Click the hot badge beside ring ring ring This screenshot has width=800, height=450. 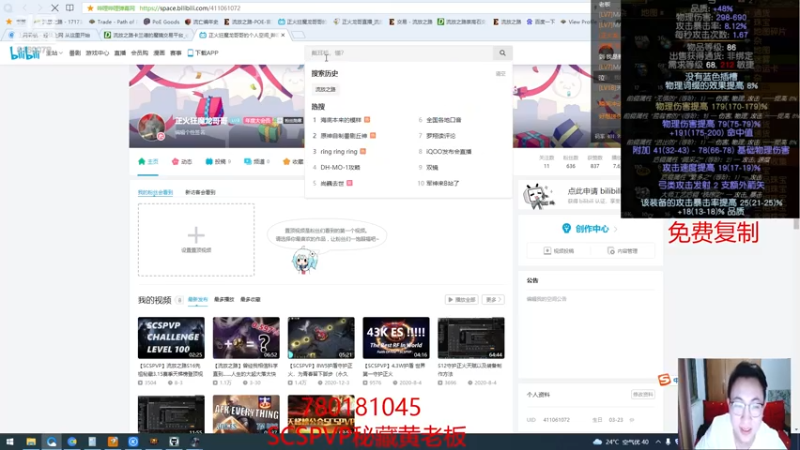pos(363,152)
